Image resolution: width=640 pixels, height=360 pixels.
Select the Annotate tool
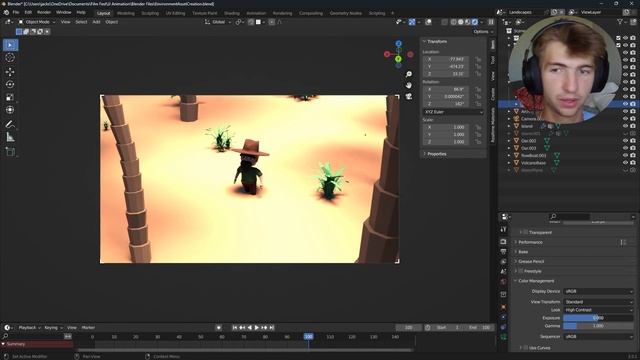(10, 124)
